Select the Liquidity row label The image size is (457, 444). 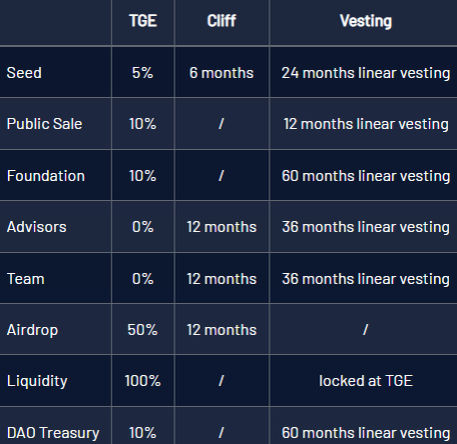coord(37,381)
